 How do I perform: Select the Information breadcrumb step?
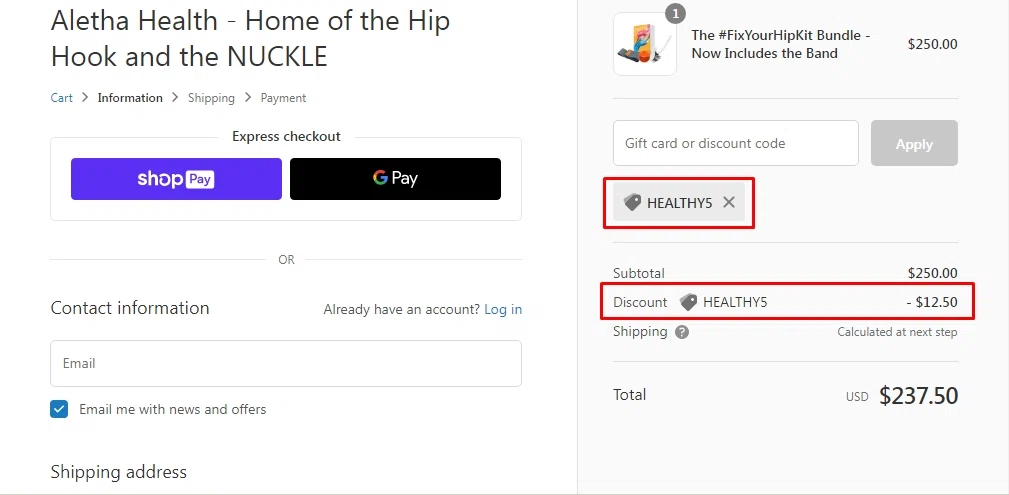tap(130, 98)
